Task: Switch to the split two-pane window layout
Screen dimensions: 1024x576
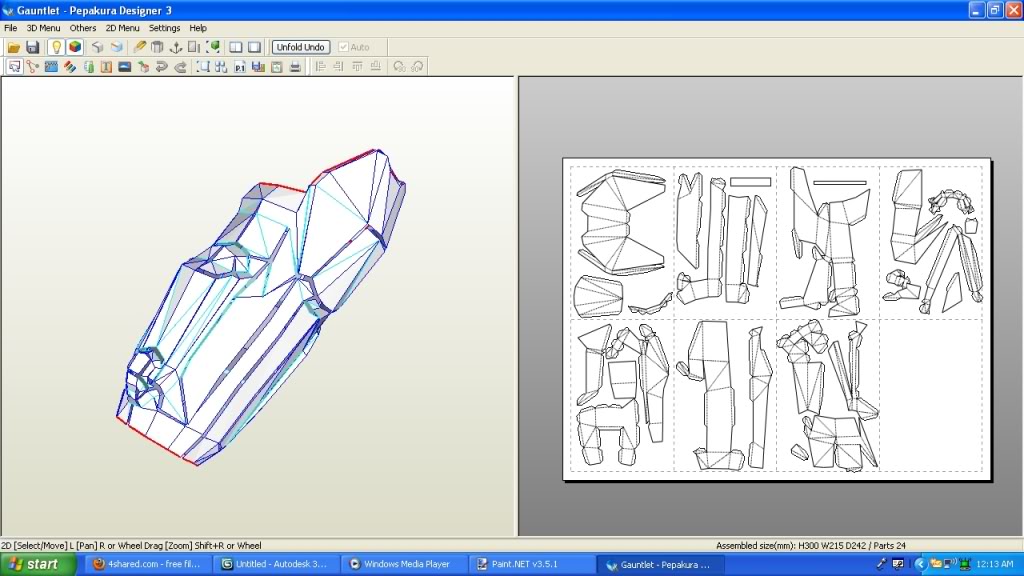Action: point(236,47)
